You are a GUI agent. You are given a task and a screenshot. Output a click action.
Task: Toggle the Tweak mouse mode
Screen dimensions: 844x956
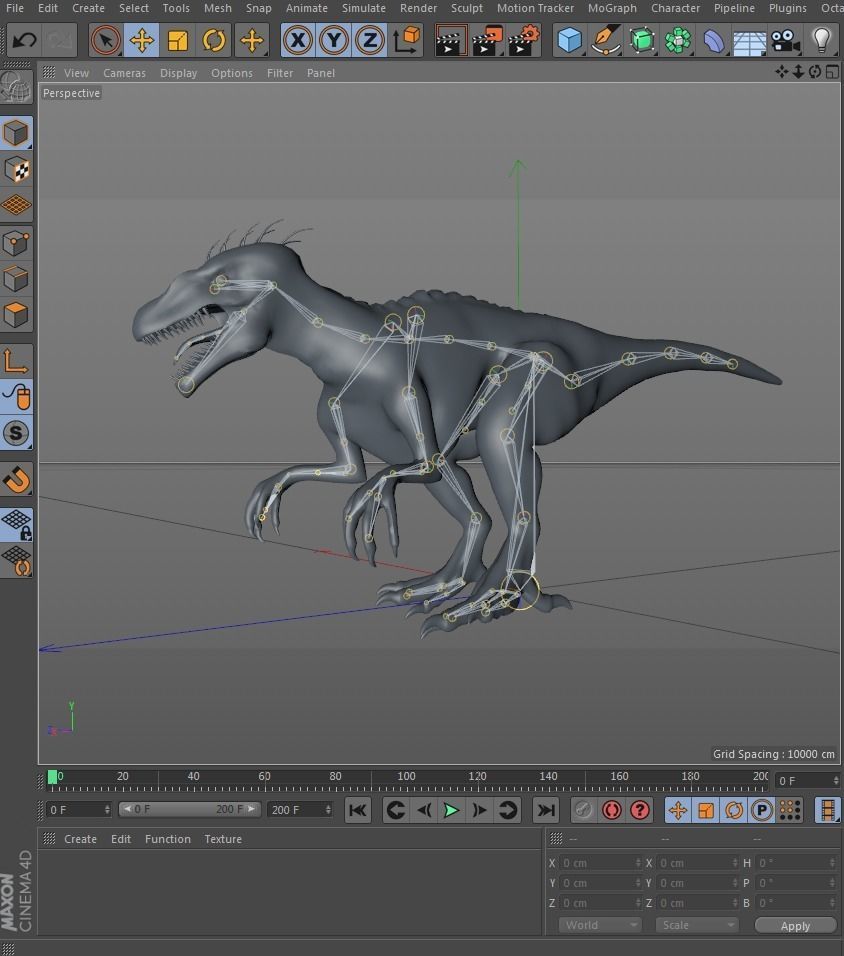[16, 397]
